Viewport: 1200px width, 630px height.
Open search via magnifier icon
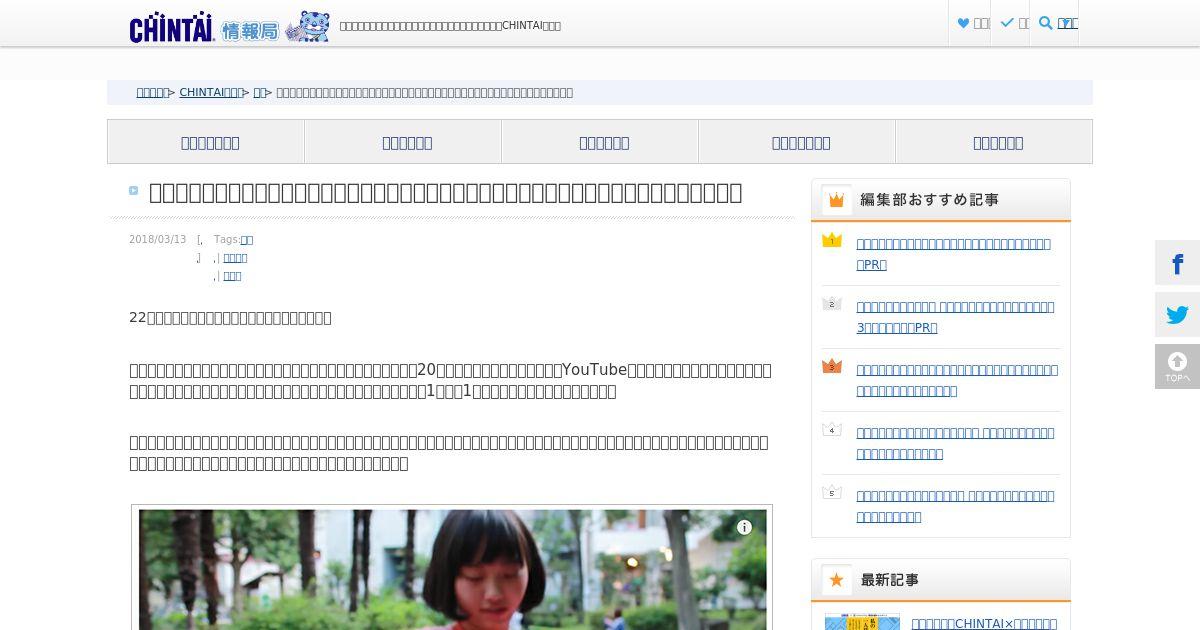(1045, 23)
